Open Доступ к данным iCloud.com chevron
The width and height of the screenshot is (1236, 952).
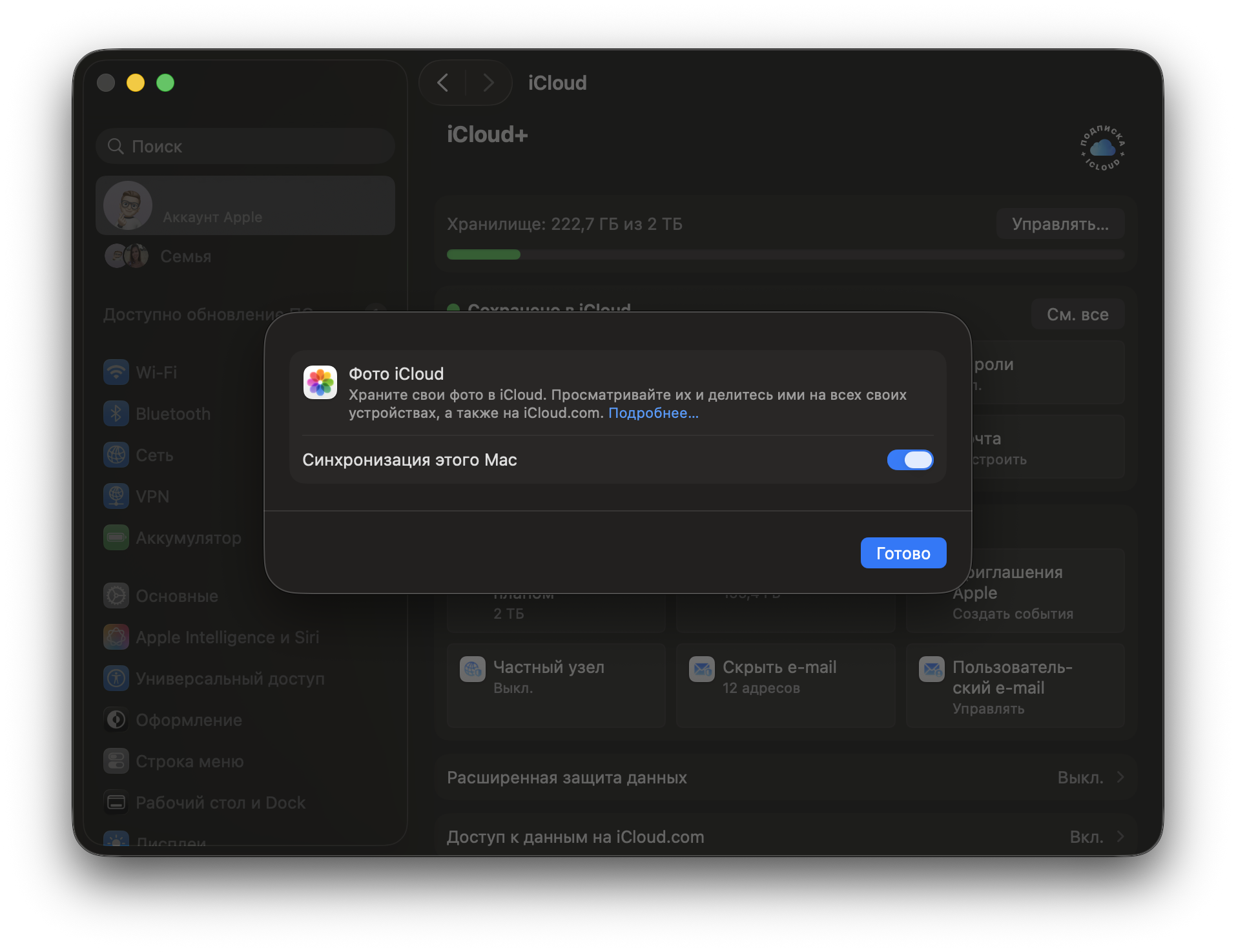click(x=1120, y=836)
